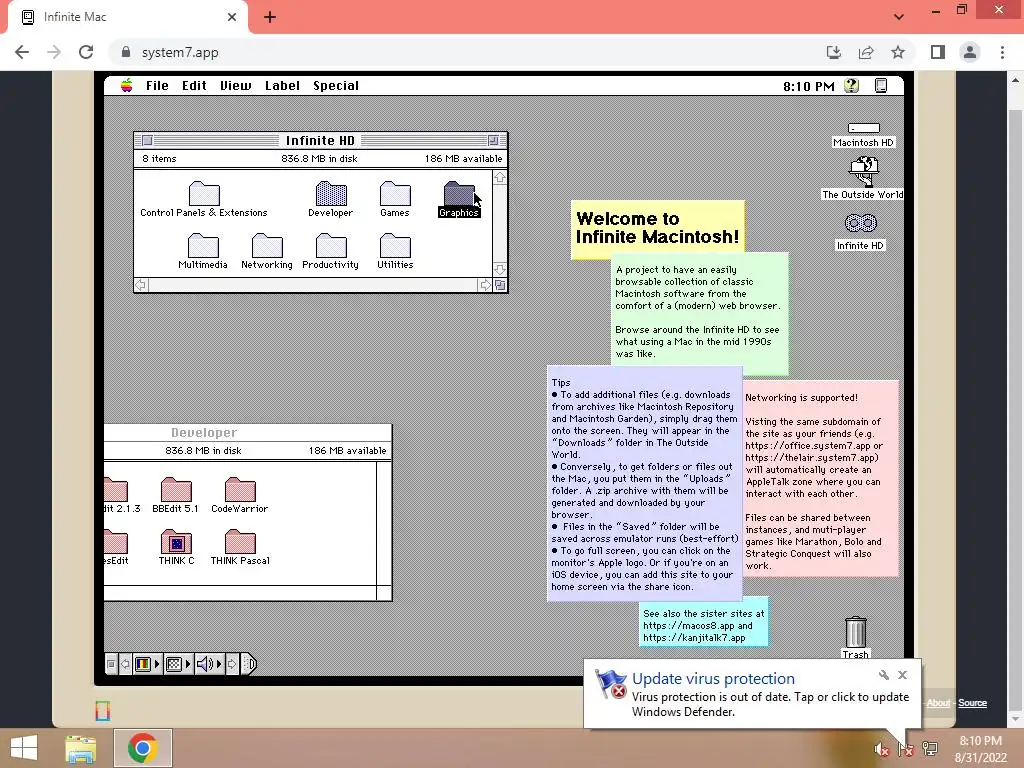Click scroll up arrow in Infinite HD window
The height and width of the screenshot is (768, 1024).
(x=500, y=178)
